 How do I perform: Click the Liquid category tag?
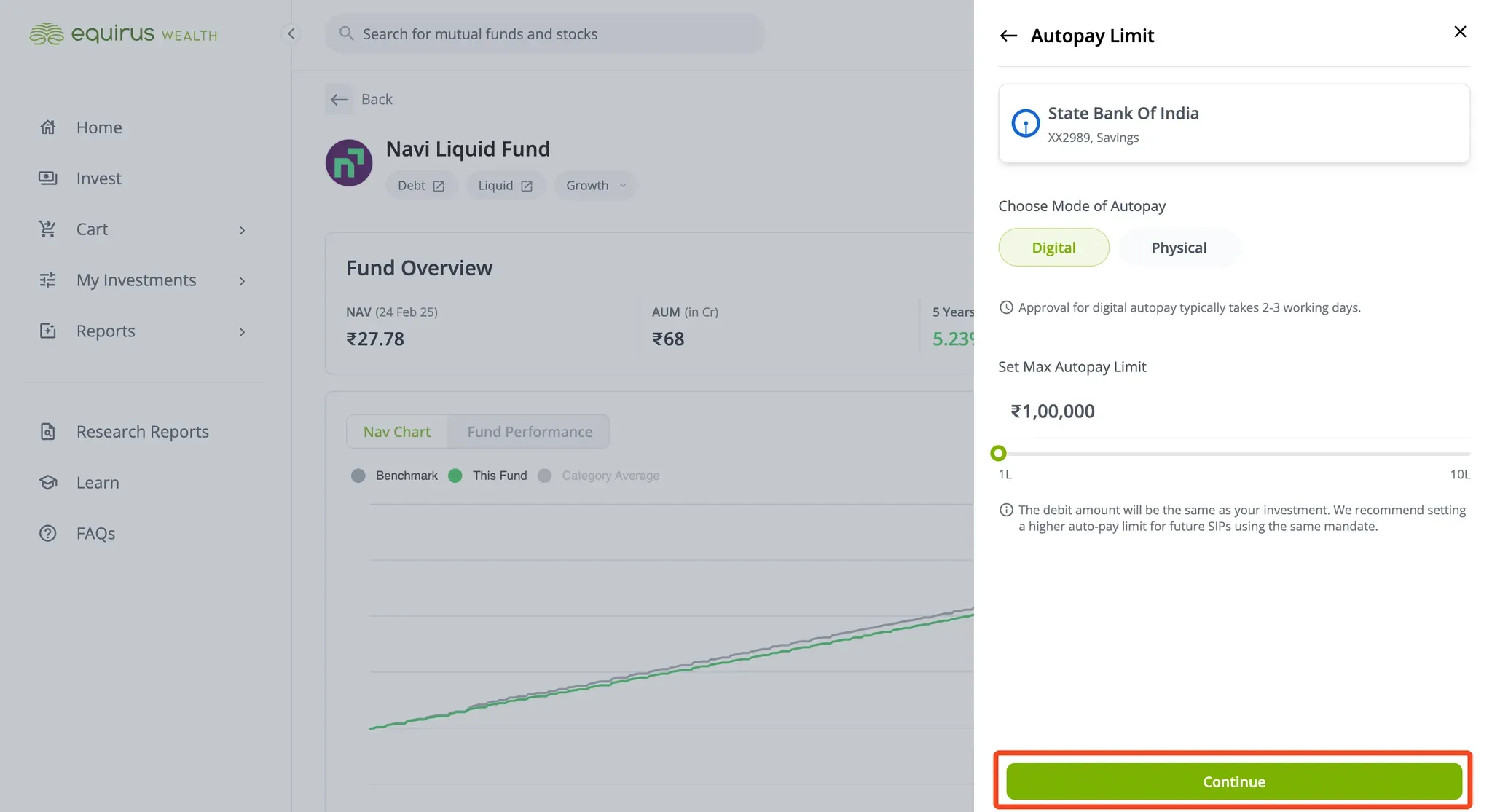click(x=505, y=186)
